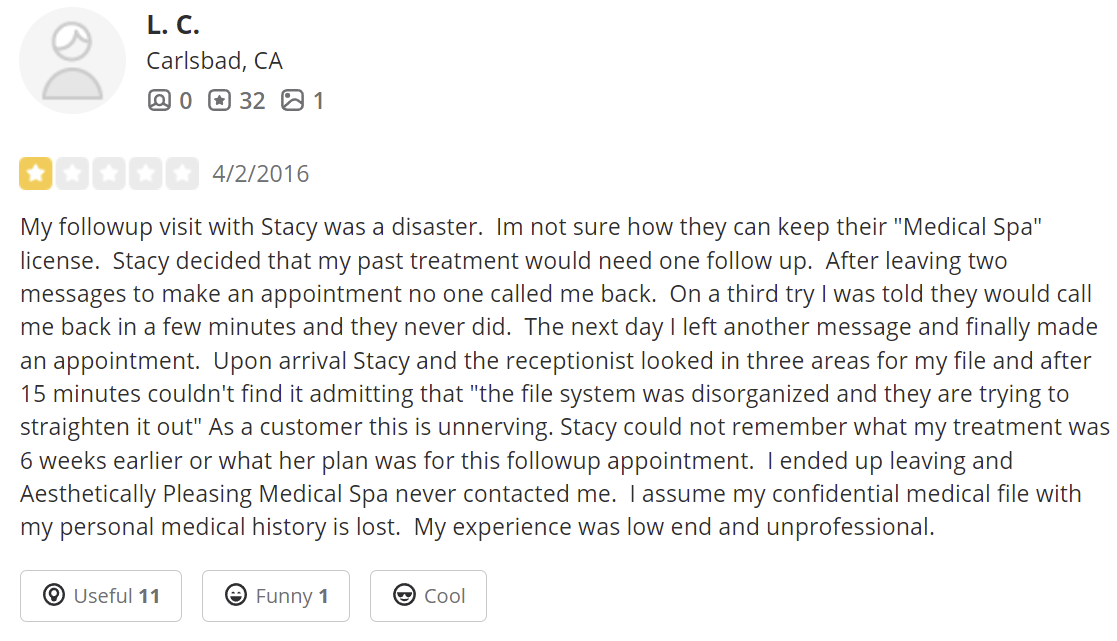Click the fourth empty rating star
This screenshot has height=641, width=1117.
click(145, 174)
